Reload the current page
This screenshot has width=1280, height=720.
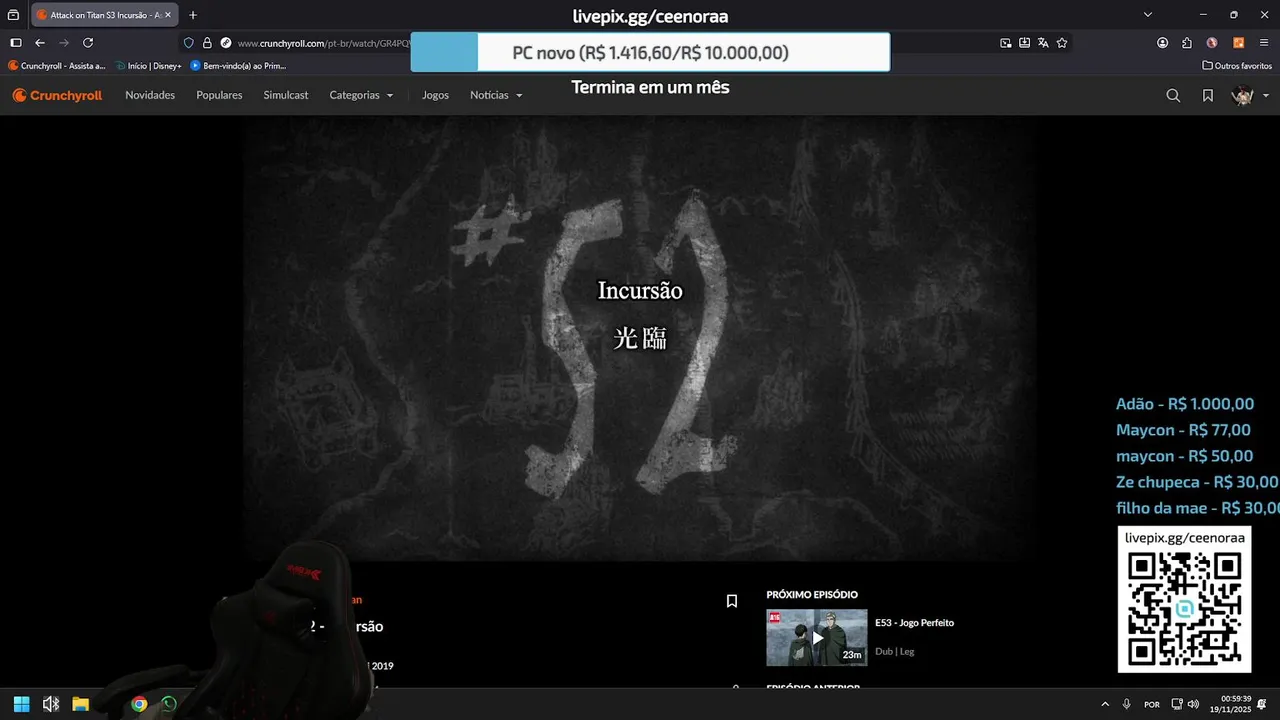[x=88, y=43]
